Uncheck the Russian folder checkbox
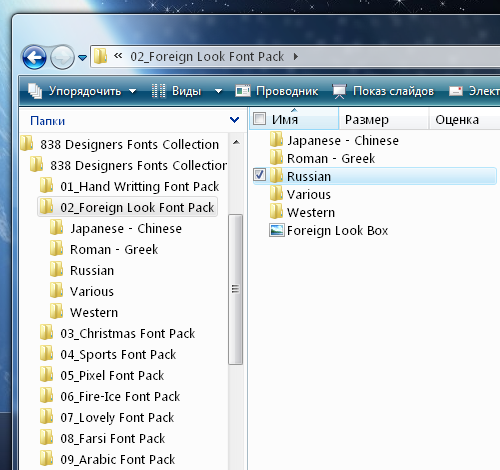 coord(259,175)
